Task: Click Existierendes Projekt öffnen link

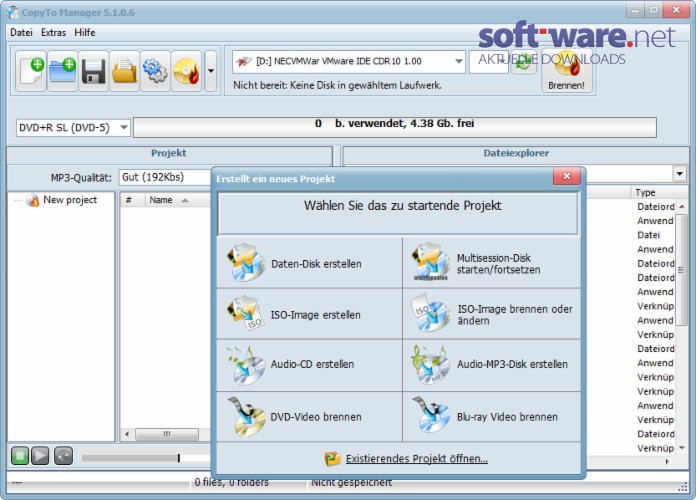Action: click(x=417, y=459)
